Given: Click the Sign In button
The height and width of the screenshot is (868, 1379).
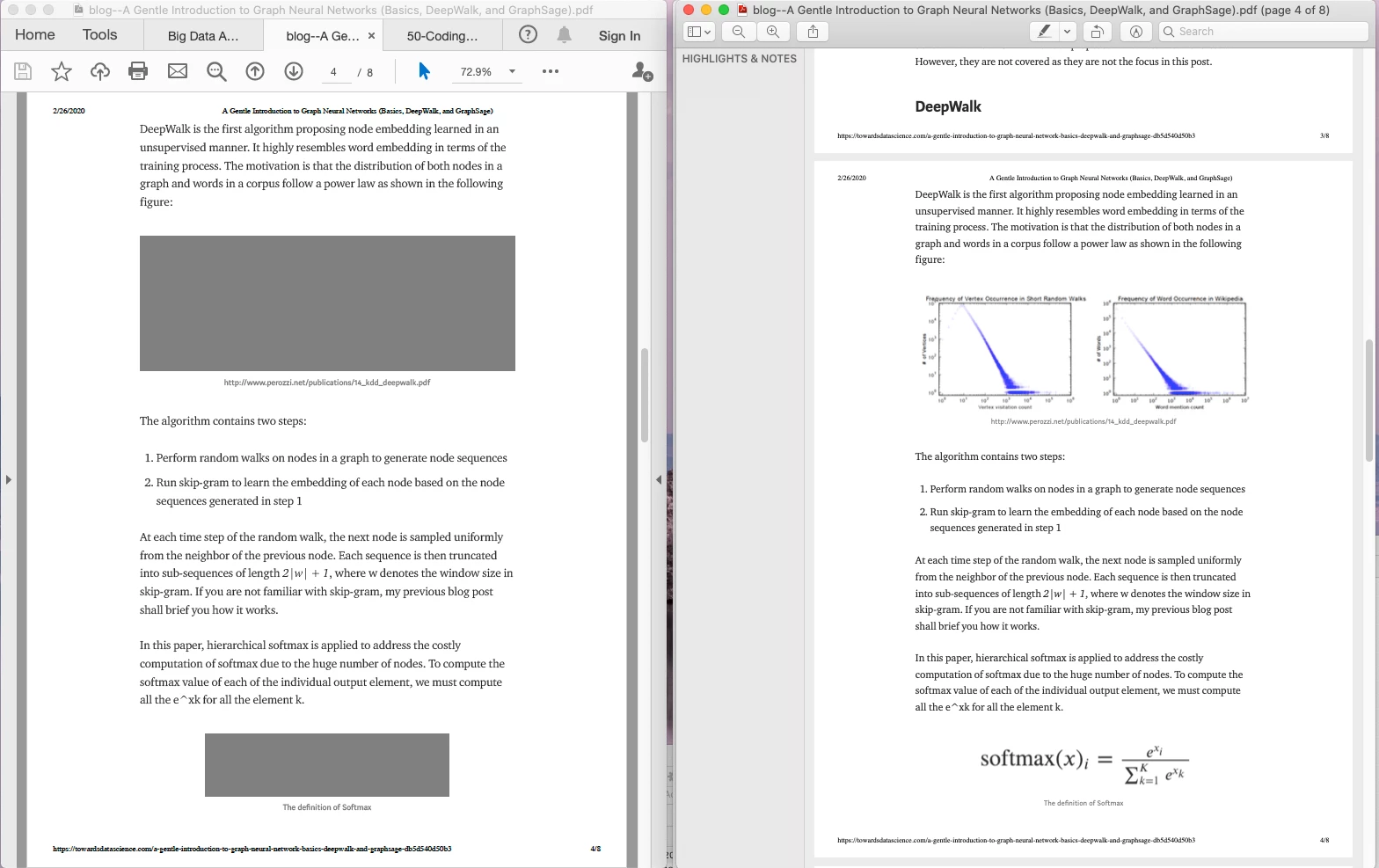Looking at the screenshot, I should coord(619,36).
